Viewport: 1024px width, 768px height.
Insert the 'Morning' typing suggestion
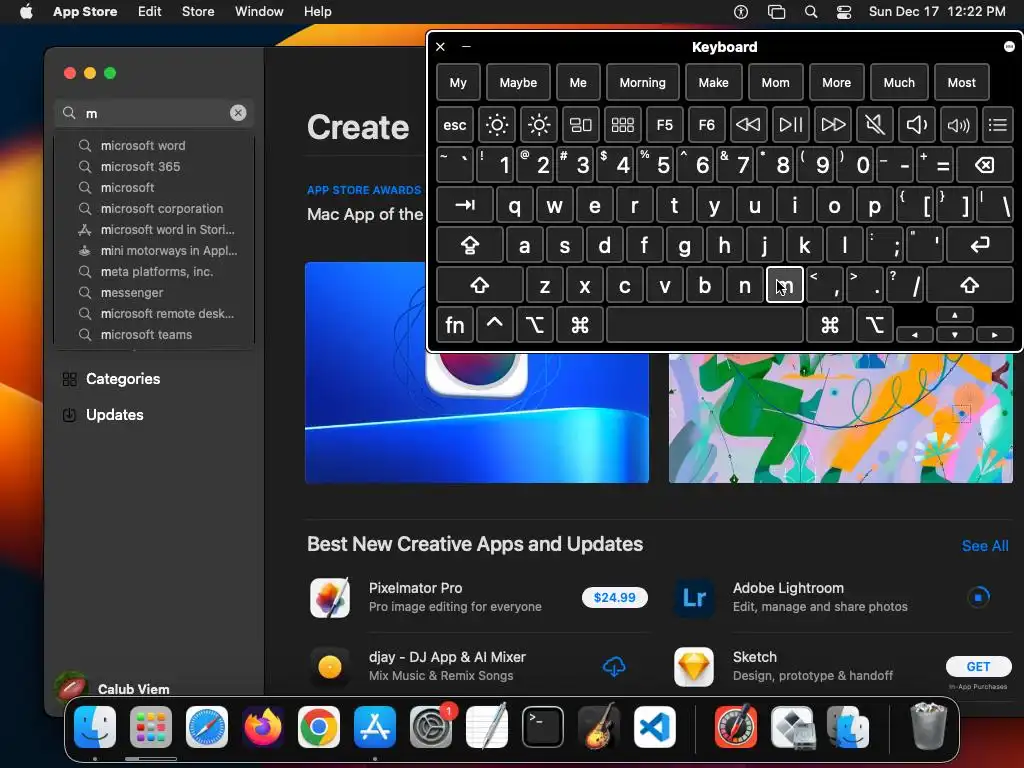tap(643, 83)
